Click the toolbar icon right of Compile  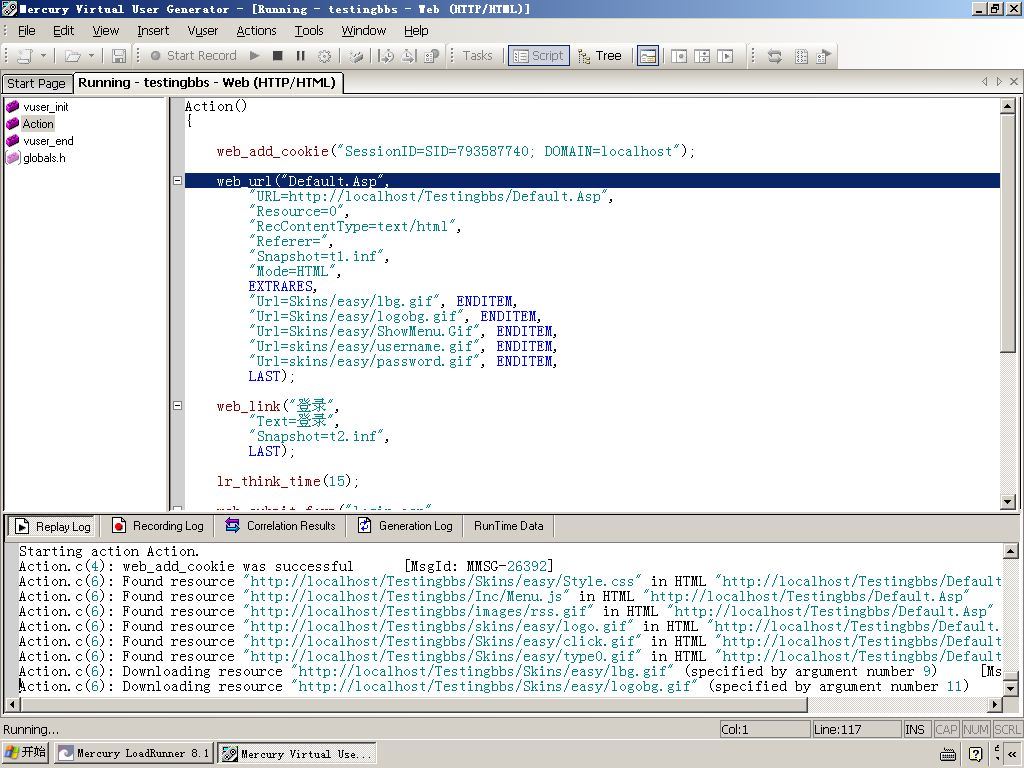point(386,56)
